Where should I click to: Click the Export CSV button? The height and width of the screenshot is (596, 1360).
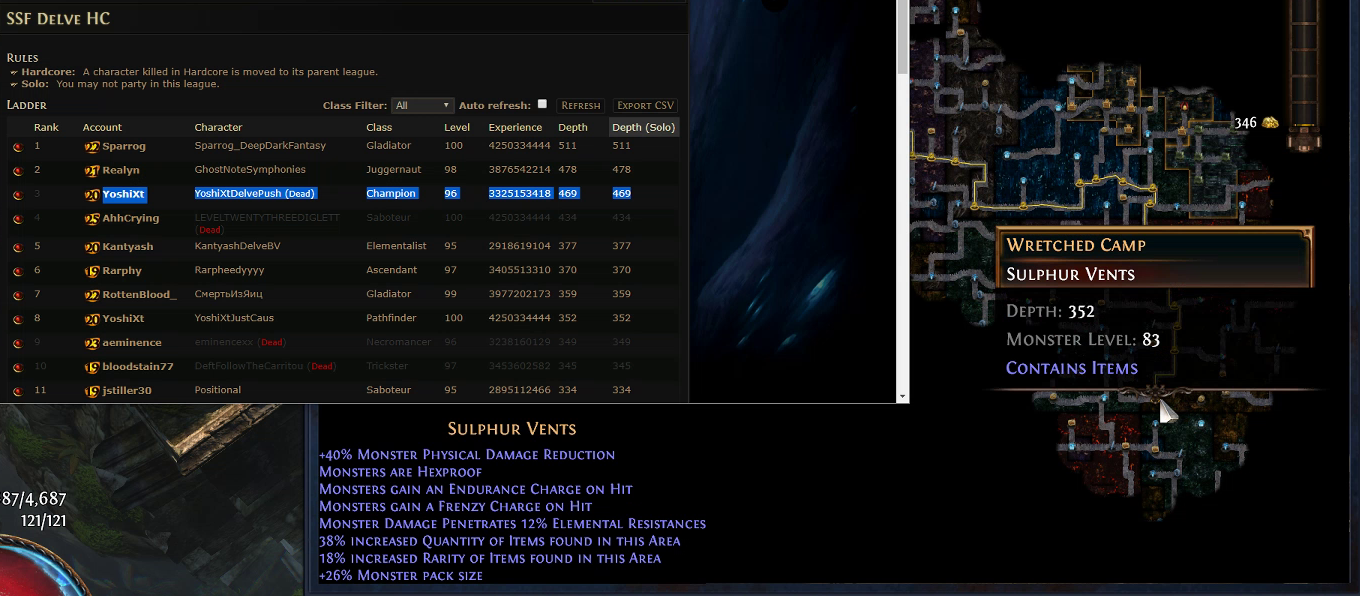pyautogui.click(x=646, y=105)
